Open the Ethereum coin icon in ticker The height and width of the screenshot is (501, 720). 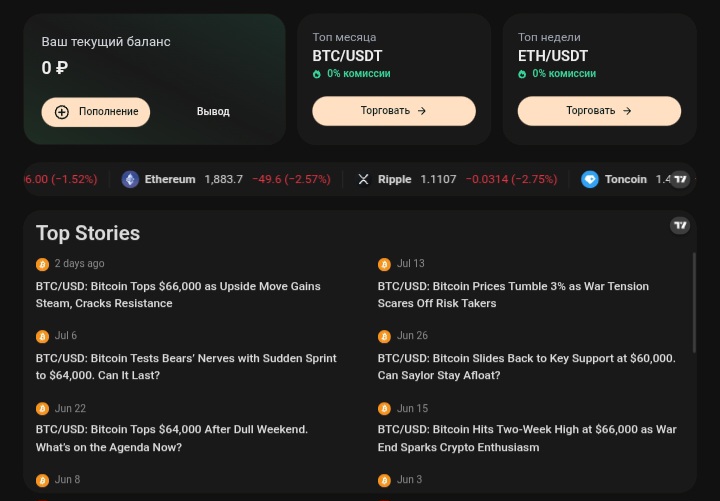(x=130, y=179)
